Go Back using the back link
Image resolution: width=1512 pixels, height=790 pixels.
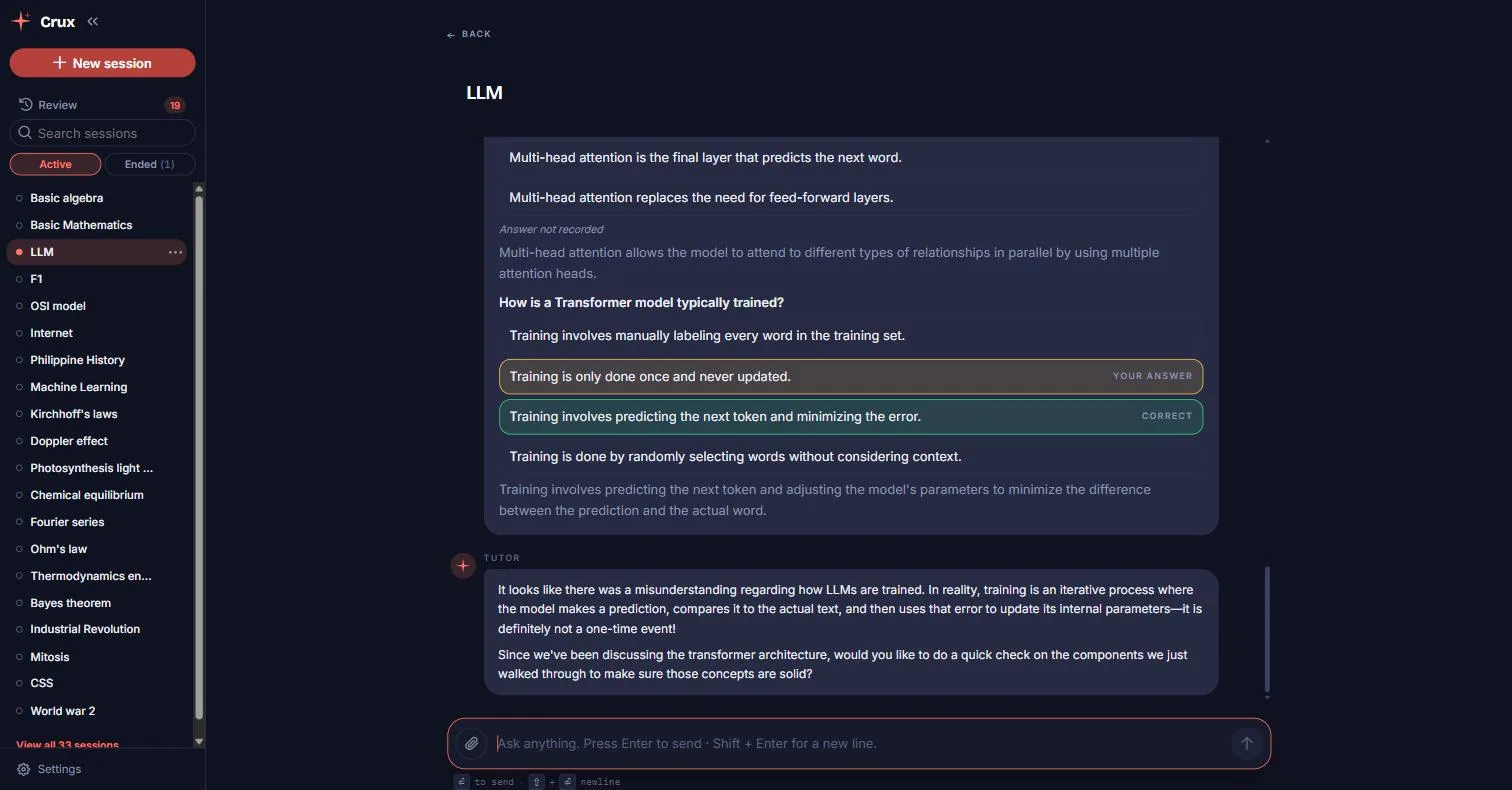coord(469,34)
